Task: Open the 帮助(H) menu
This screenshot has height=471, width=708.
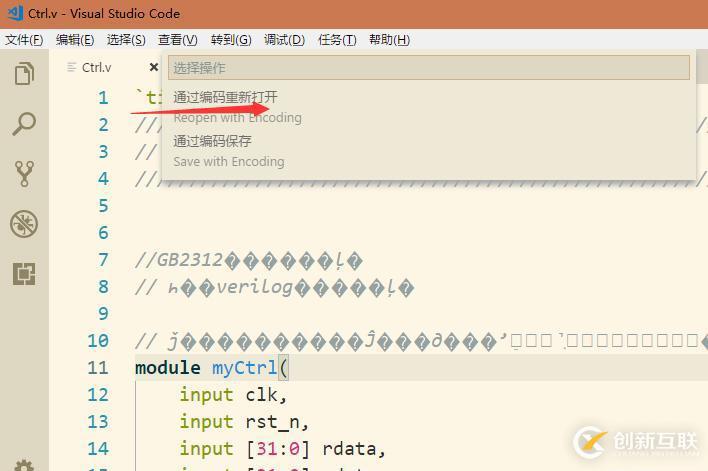Action: pyautogui.click(x=389, y=40)
